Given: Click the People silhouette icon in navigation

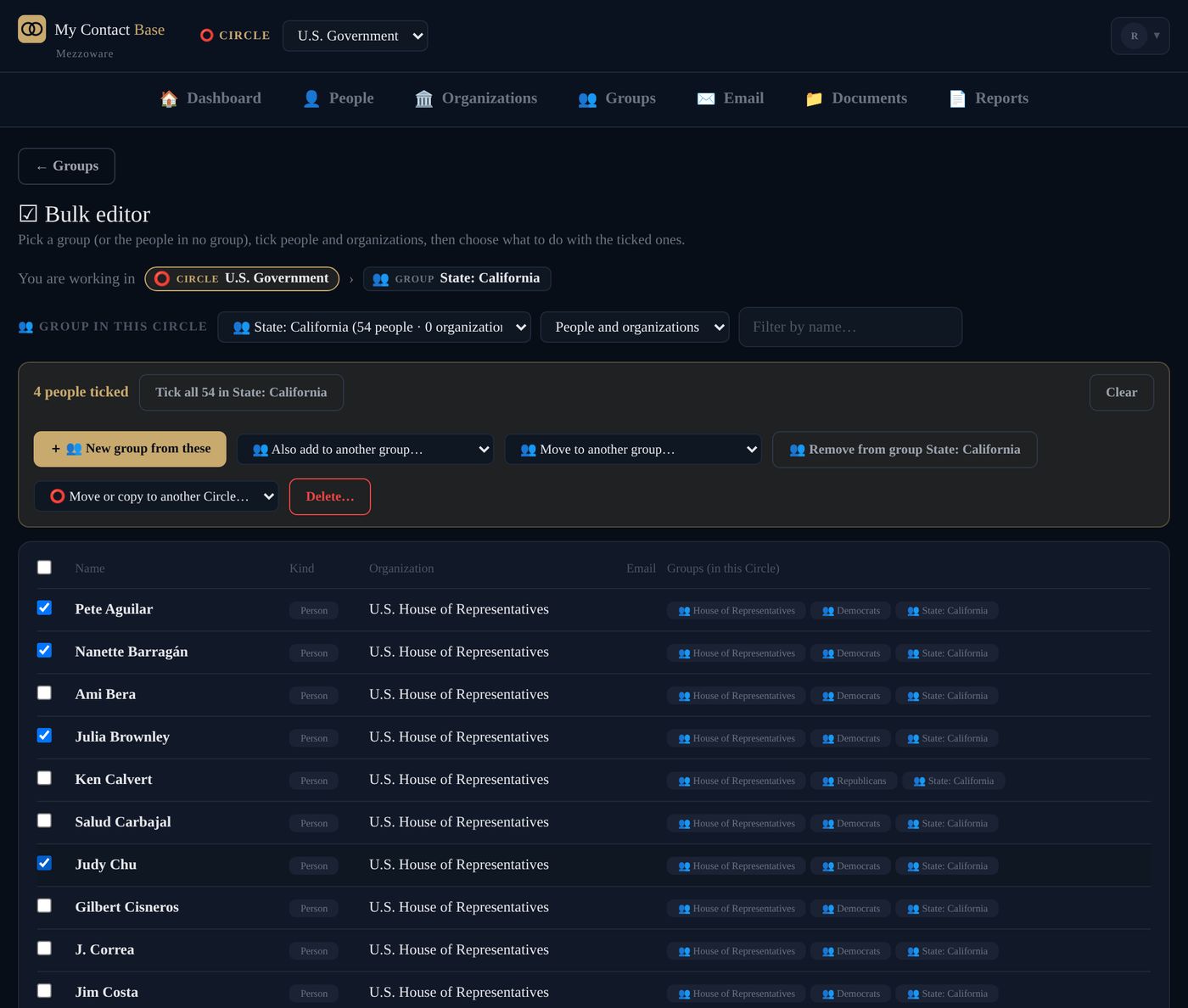Looking at the screenshot, I should point(311,98).
